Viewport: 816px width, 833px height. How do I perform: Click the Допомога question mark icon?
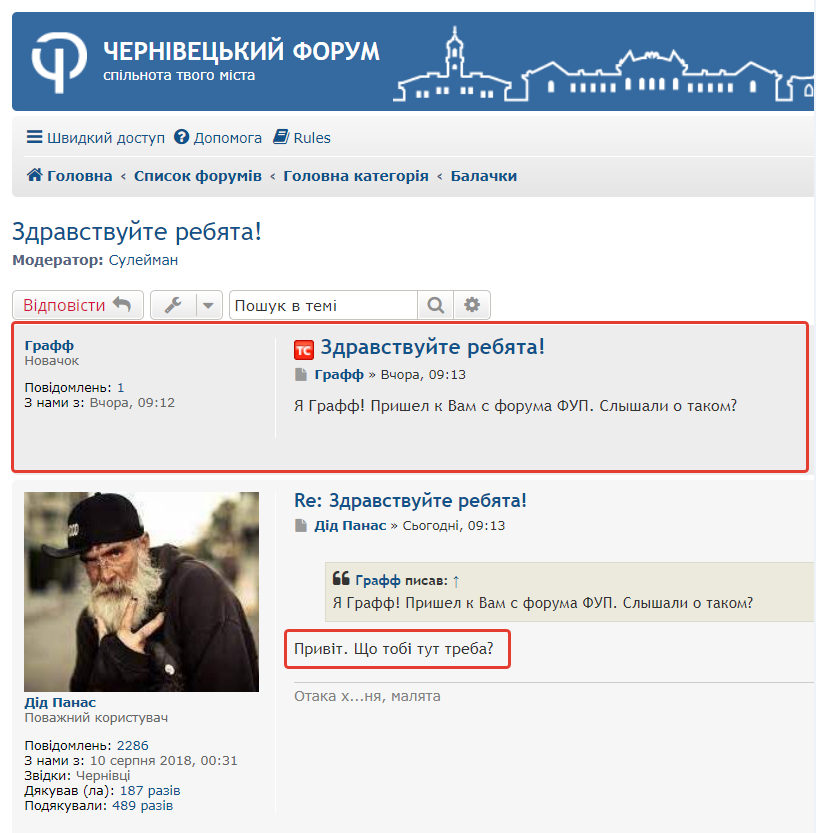pos(182,137)
